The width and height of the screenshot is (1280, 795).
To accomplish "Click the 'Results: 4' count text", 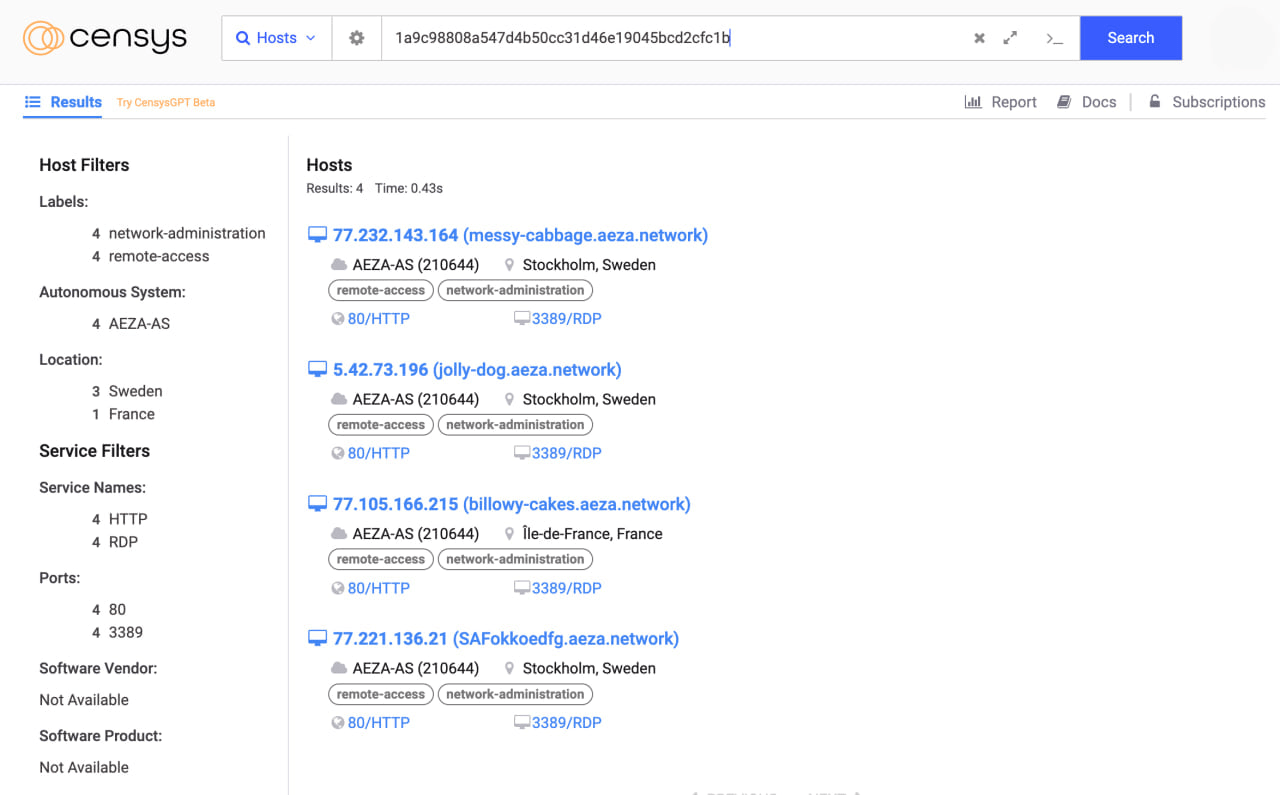I will click(x=335, y=188).
